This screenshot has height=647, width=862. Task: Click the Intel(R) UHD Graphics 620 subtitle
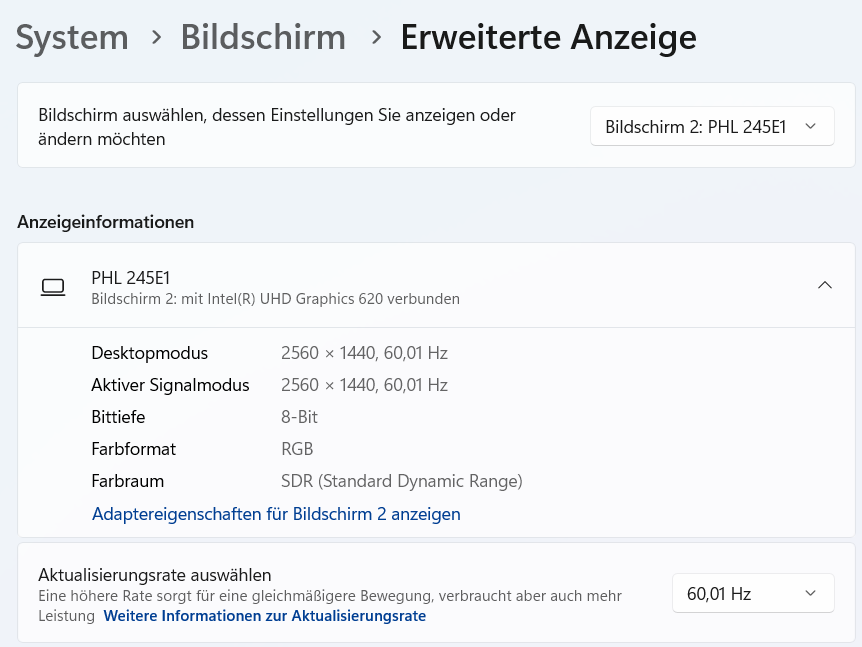(x=275, y=298)
